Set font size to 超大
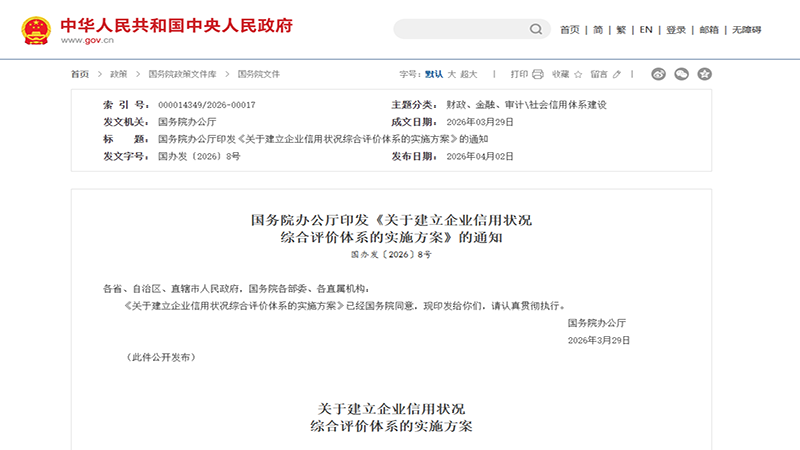 [468, 74]
